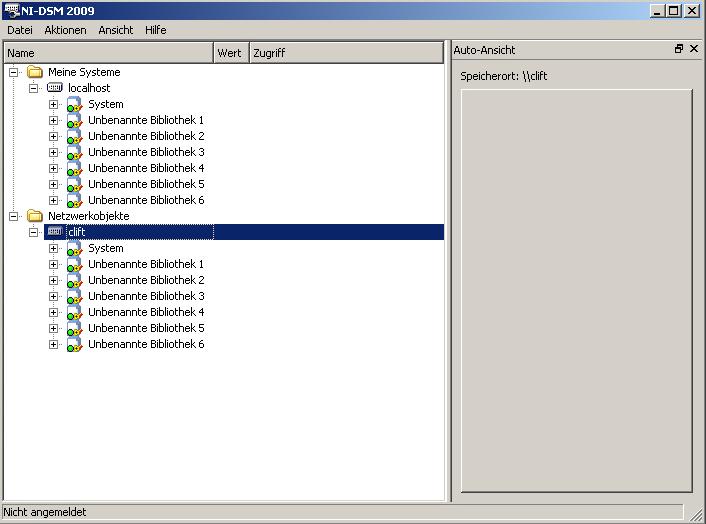The image size is (706, 524).
Task: Click library icon of Bibliothek 2 under localhost
Action: click(x=74, y=136)
